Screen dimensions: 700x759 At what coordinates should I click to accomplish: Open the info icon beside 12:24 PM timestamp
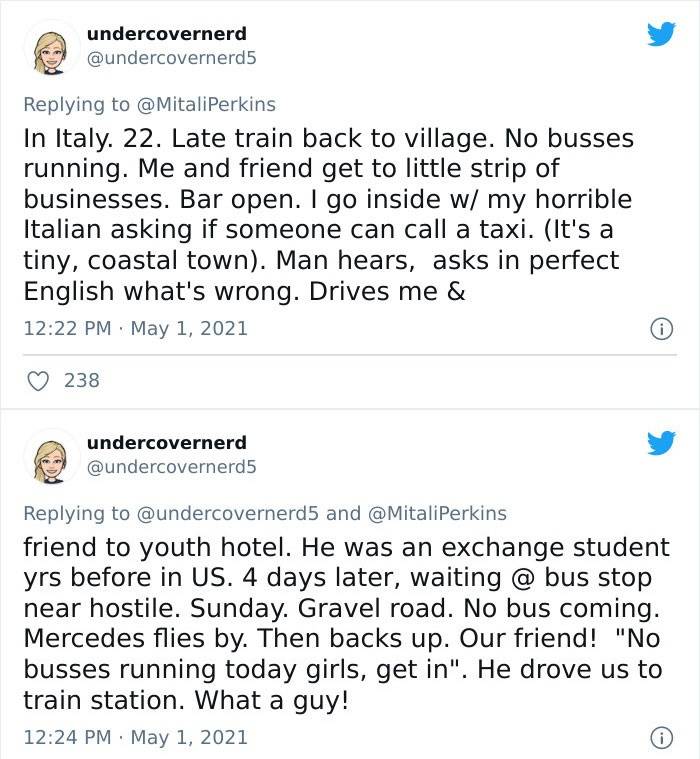click(x=661, y=738)
